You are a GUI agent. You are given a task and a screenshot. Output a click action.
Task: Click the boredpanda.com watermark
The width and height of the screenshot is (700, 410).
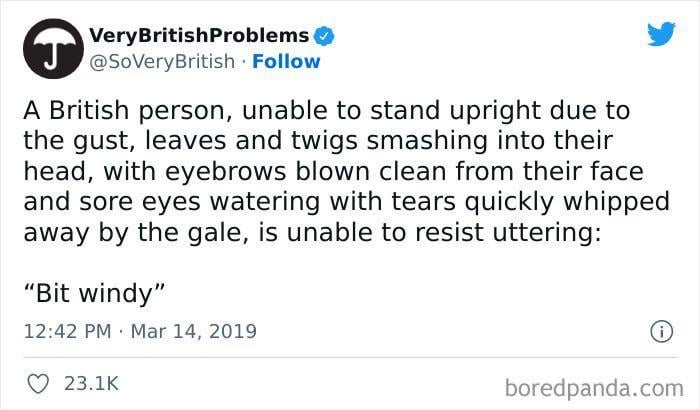(594, 388)
